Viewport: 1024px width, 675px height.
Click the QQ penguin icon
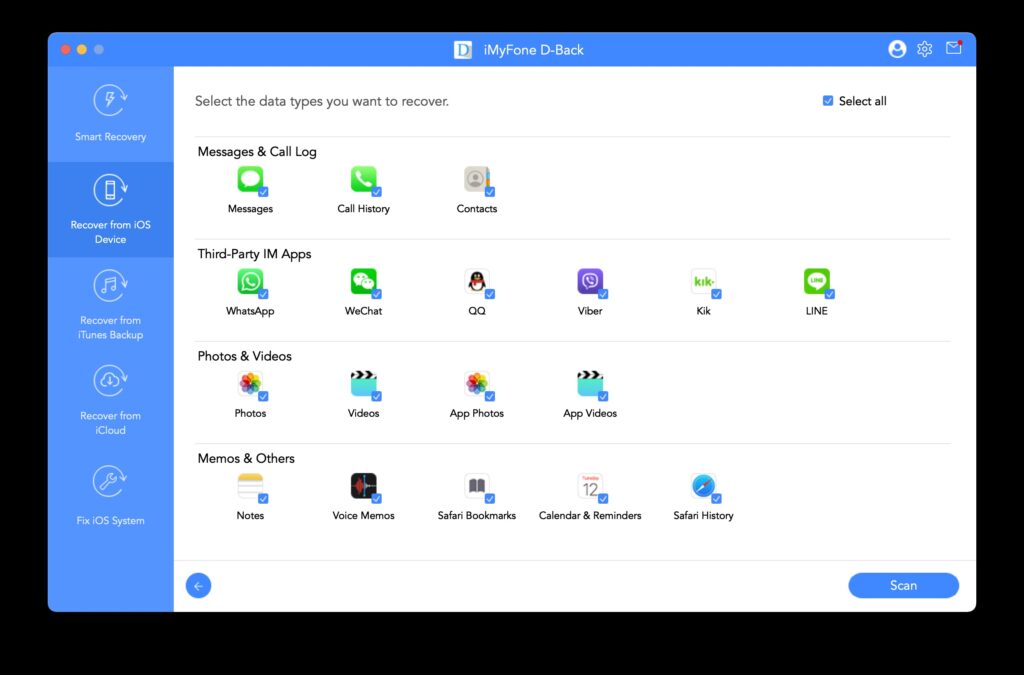[x=477, y=281]
